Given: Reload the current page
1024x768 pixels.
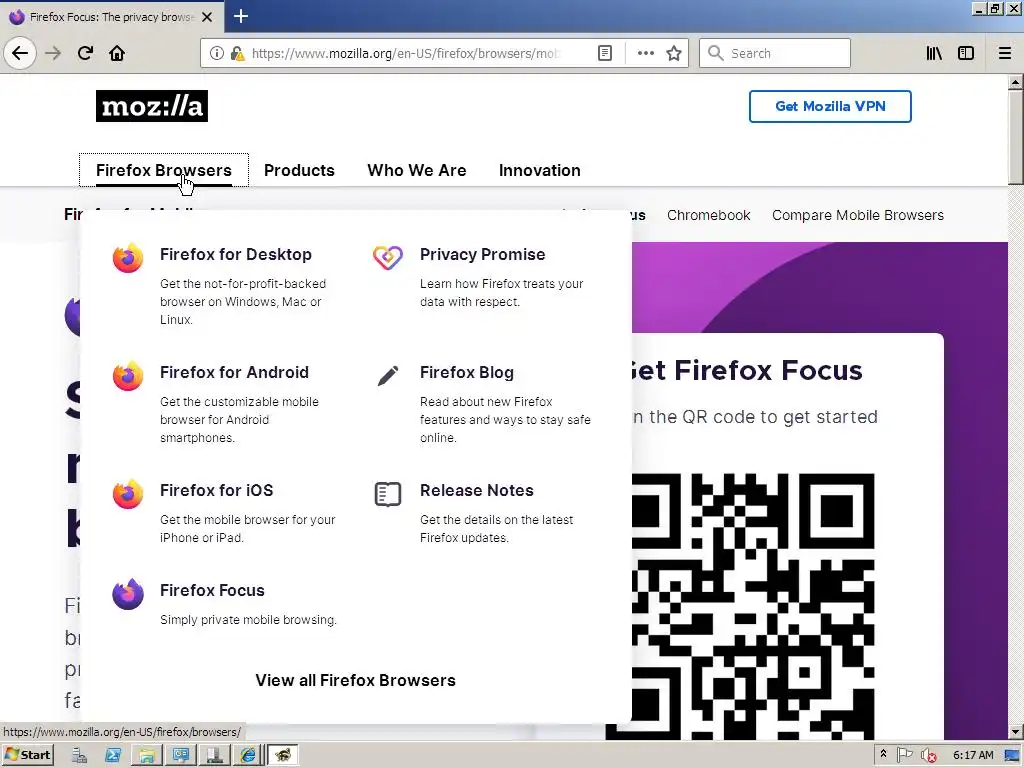Looking at the screenshot, I should tap(85, 53).
